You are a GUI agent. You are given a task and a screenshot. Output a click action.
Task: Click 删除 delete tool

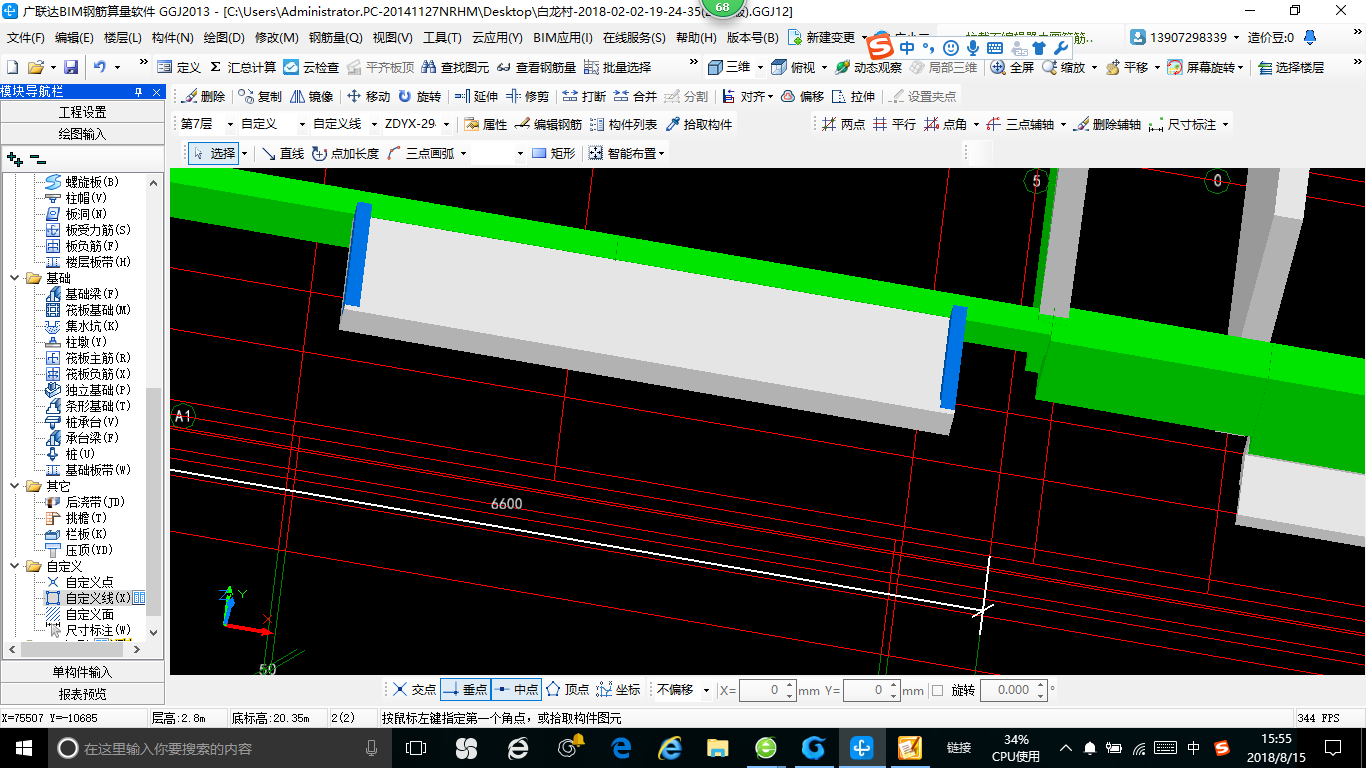[204, 97]
